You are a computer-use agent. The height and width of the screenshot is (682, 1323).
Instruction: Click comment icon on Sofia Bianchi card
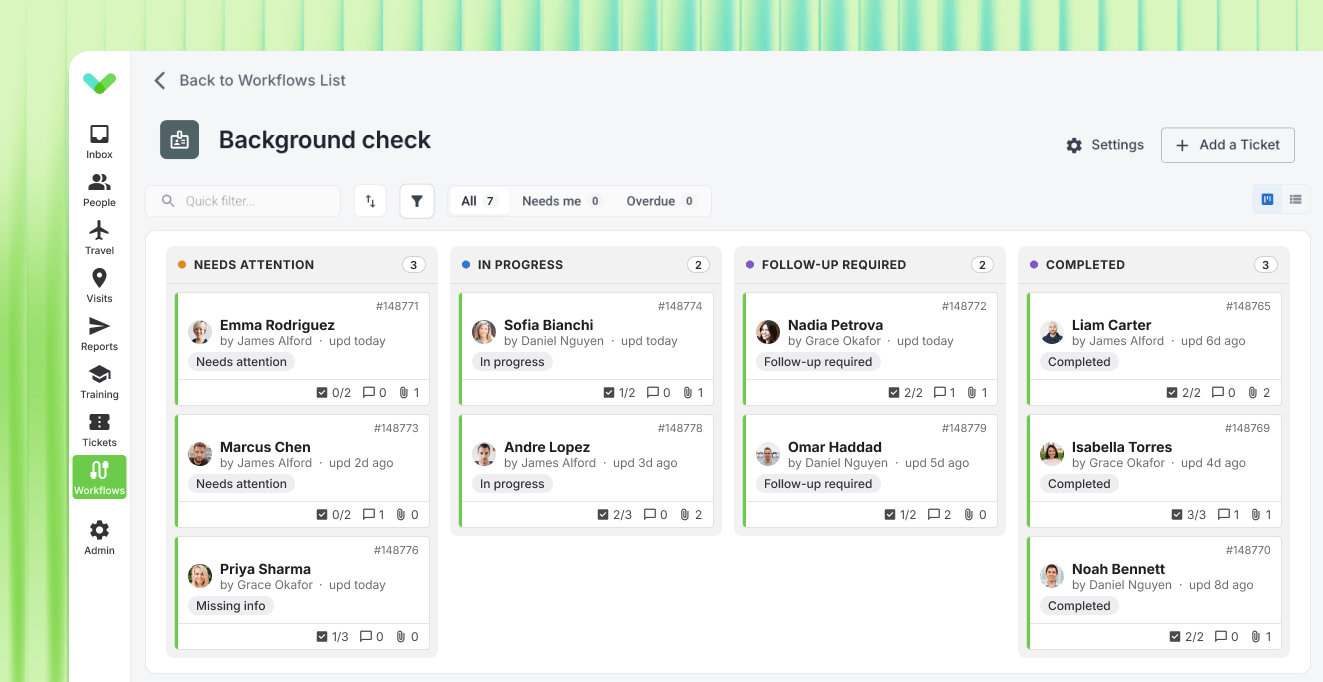pyautogui.click(x=653, y=393)
